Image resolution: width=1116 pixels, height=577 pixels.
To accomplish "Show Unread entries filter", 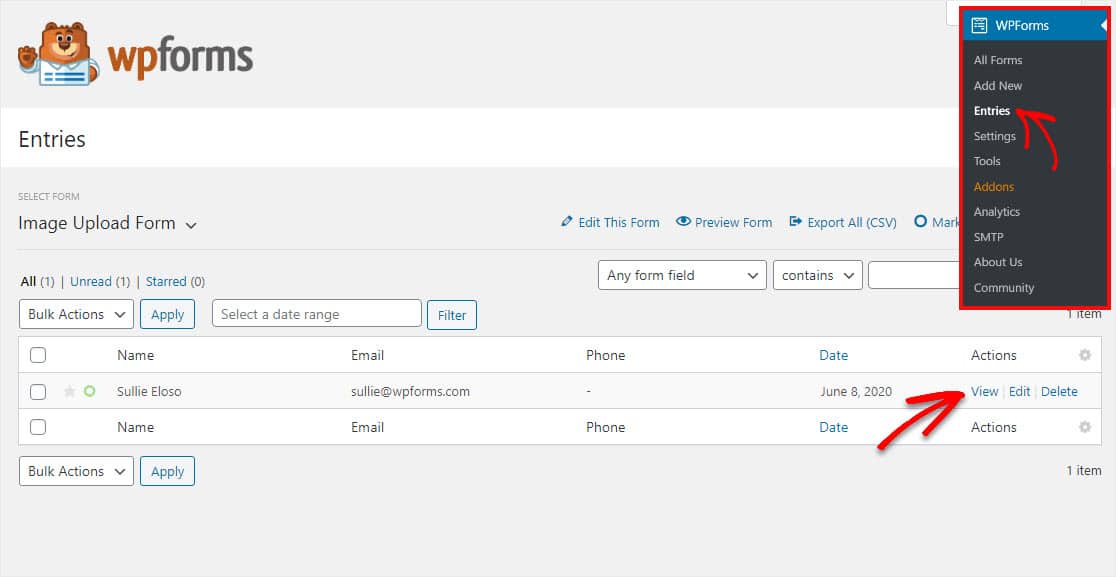I will click(91, 282).
